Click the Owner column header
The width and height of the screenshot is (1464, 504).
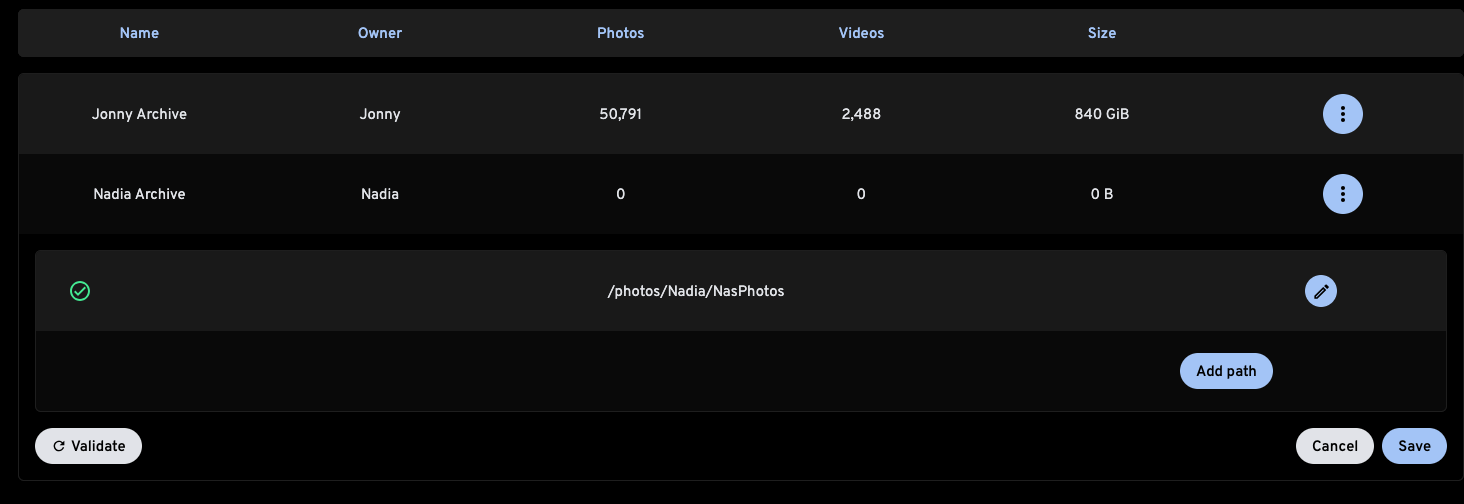click(380, 33)
